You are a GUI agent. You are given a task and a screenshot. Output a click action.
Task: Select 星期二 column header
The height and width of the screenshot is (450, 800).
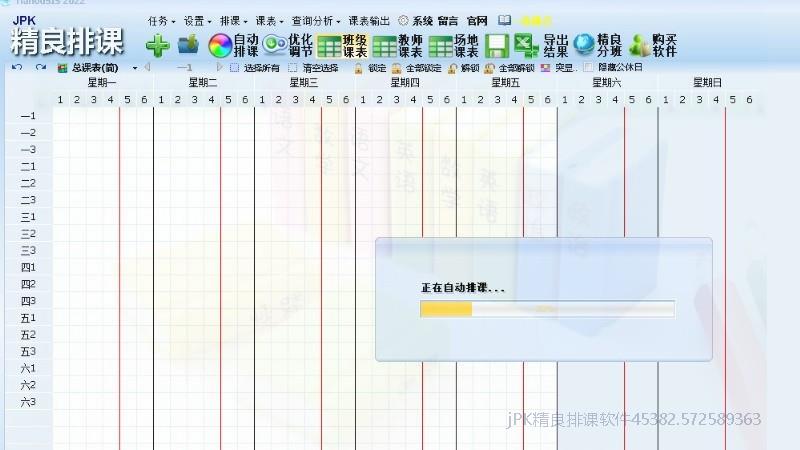coord(203,82)
